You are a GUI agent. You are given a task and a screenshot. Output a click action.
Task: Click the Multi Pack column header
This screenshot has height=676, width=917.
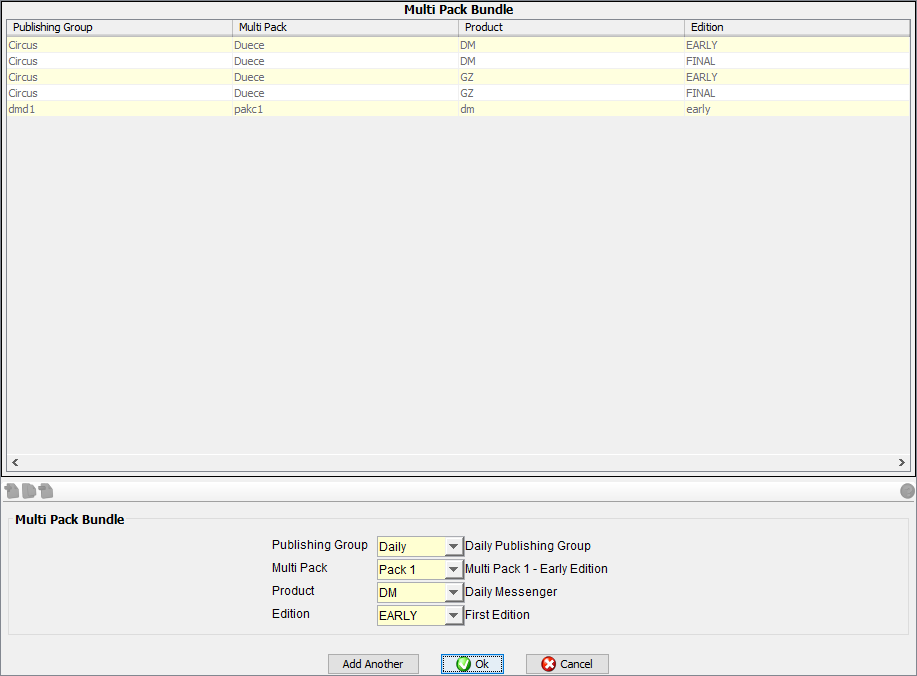point(345,27)
